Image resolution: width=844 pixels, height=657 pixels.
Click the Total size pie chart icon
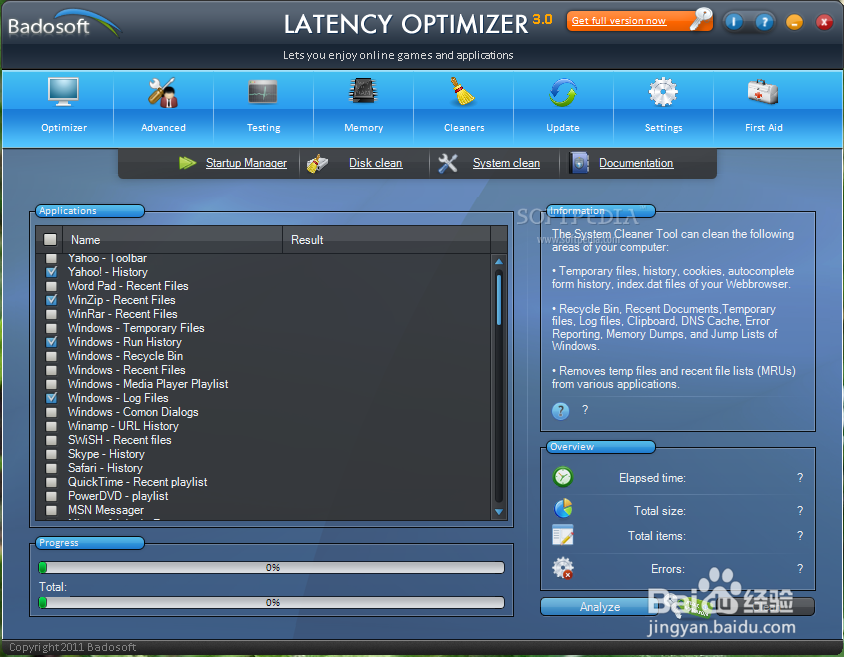point(563,508)
